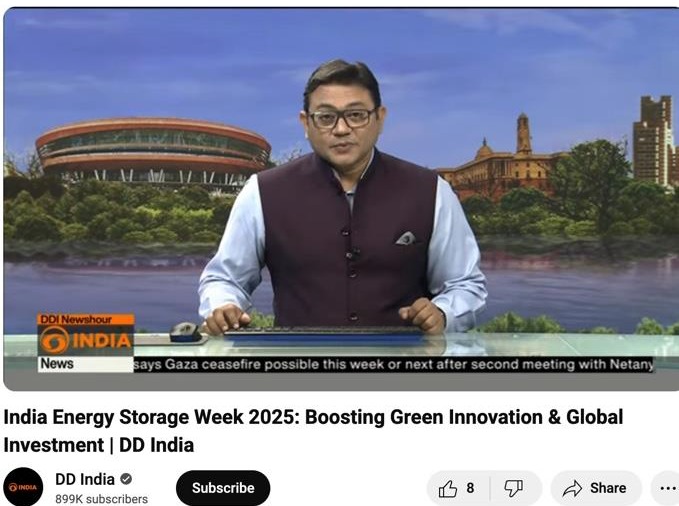This screenshot has height=506, width=679.
Task: Subscribe to the DD India channel
Action: pyautogui.click(x=223, y=488)
